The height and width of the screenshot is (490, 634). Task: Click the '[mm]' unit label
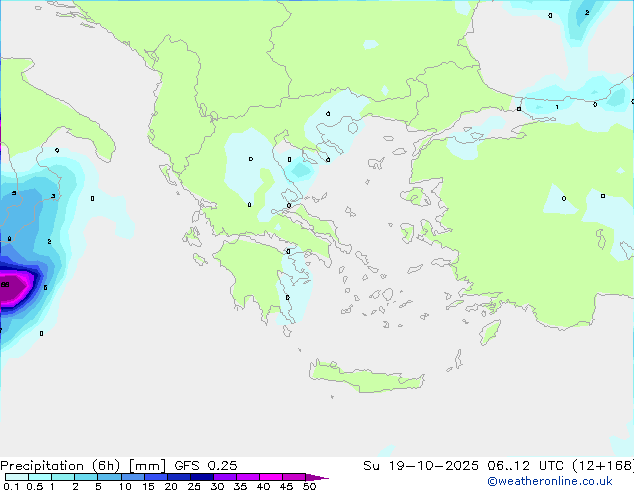(x=147, y=466)
